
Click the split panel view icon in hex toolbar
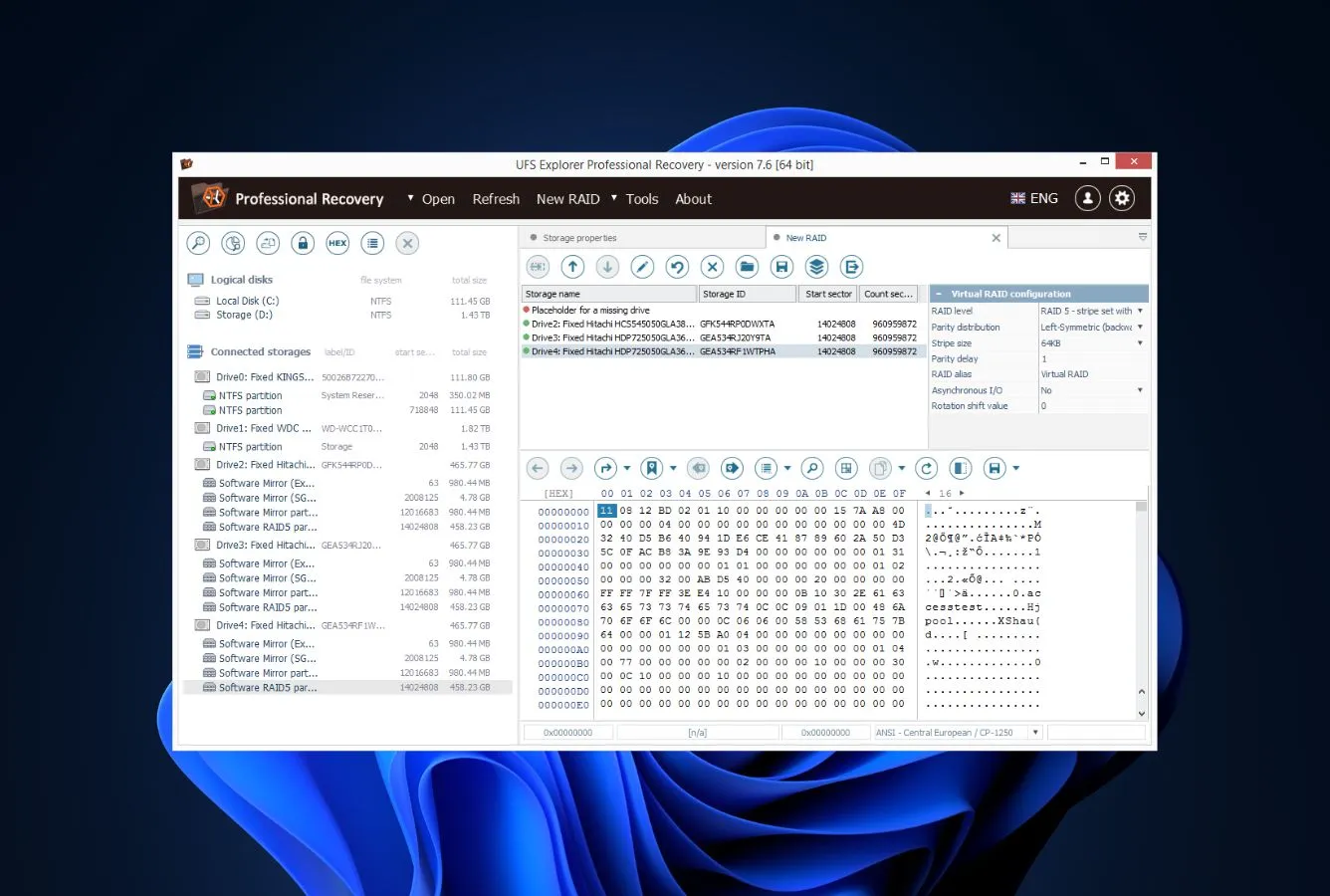960,468
